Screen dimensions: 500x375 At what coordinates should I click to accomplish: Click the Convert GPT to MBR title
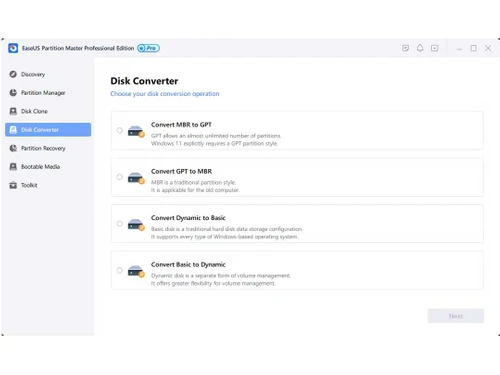tap(181, 171)
